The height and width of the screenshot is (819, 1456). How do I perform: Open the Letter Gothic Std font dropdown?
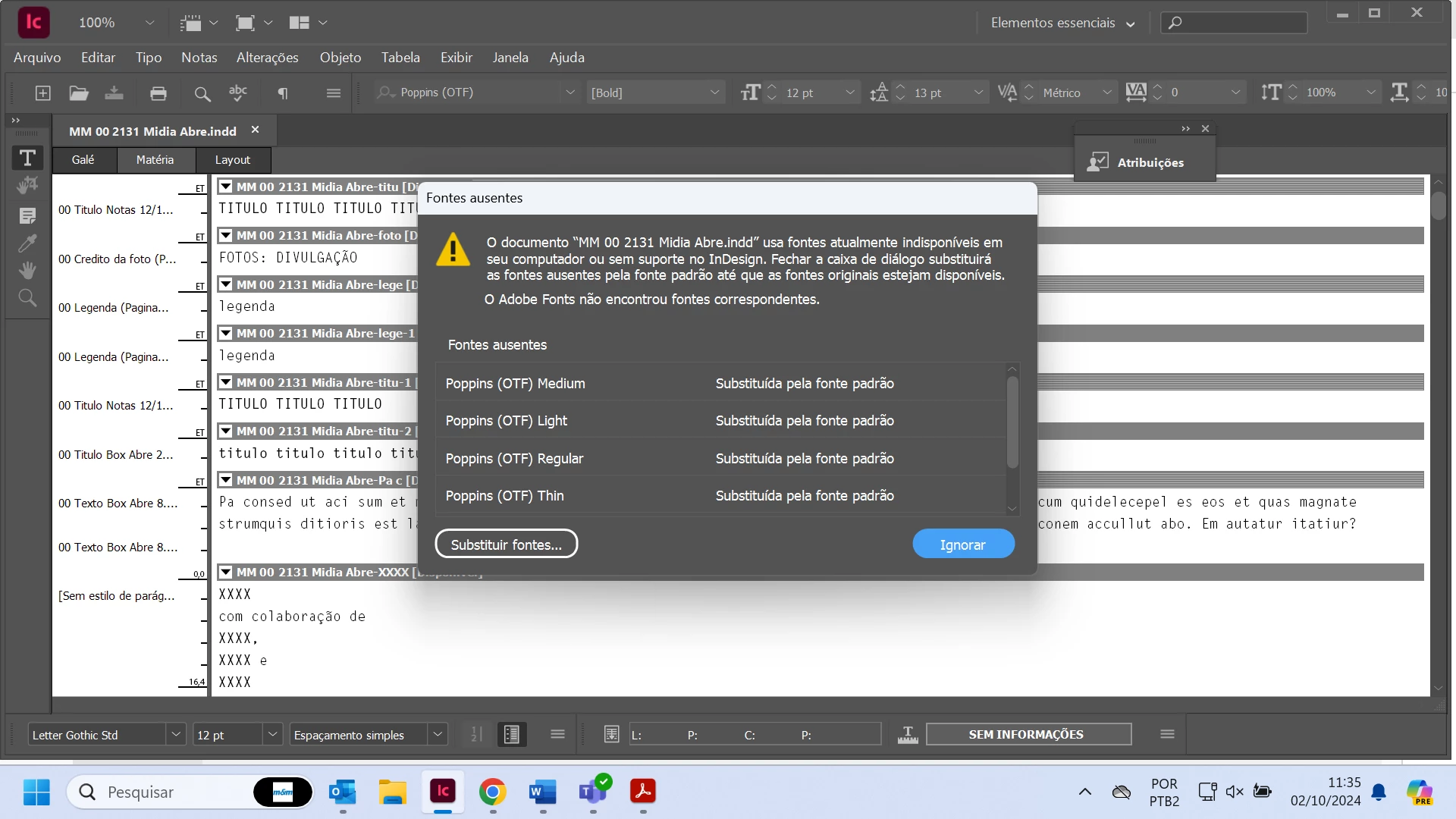(176, 735)
